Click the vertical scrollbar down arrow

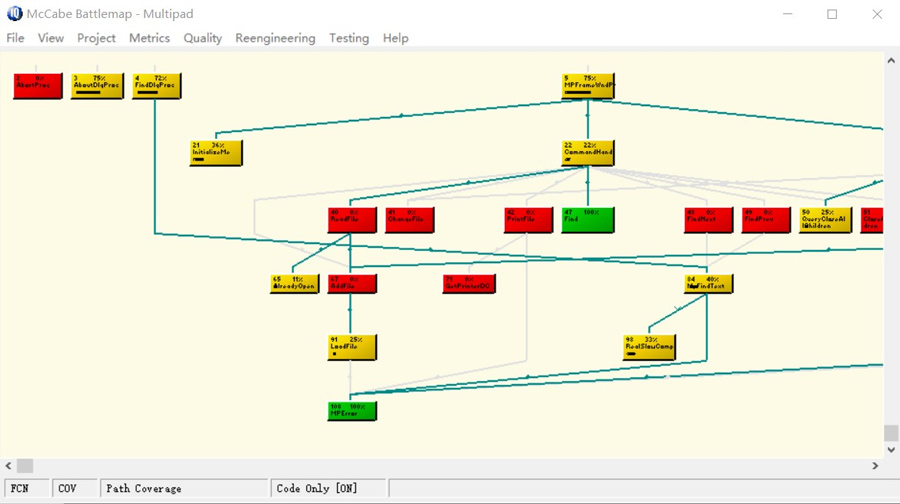point(891,450)
